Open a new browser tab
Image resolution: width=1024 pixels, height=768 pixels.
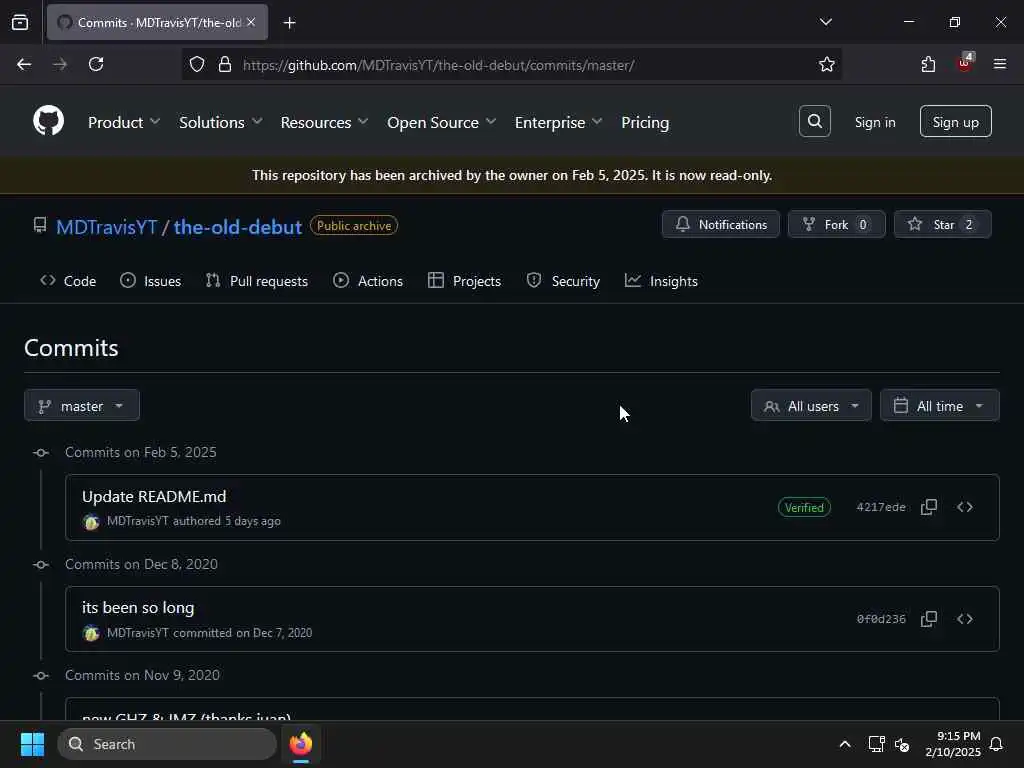[289, 23]
